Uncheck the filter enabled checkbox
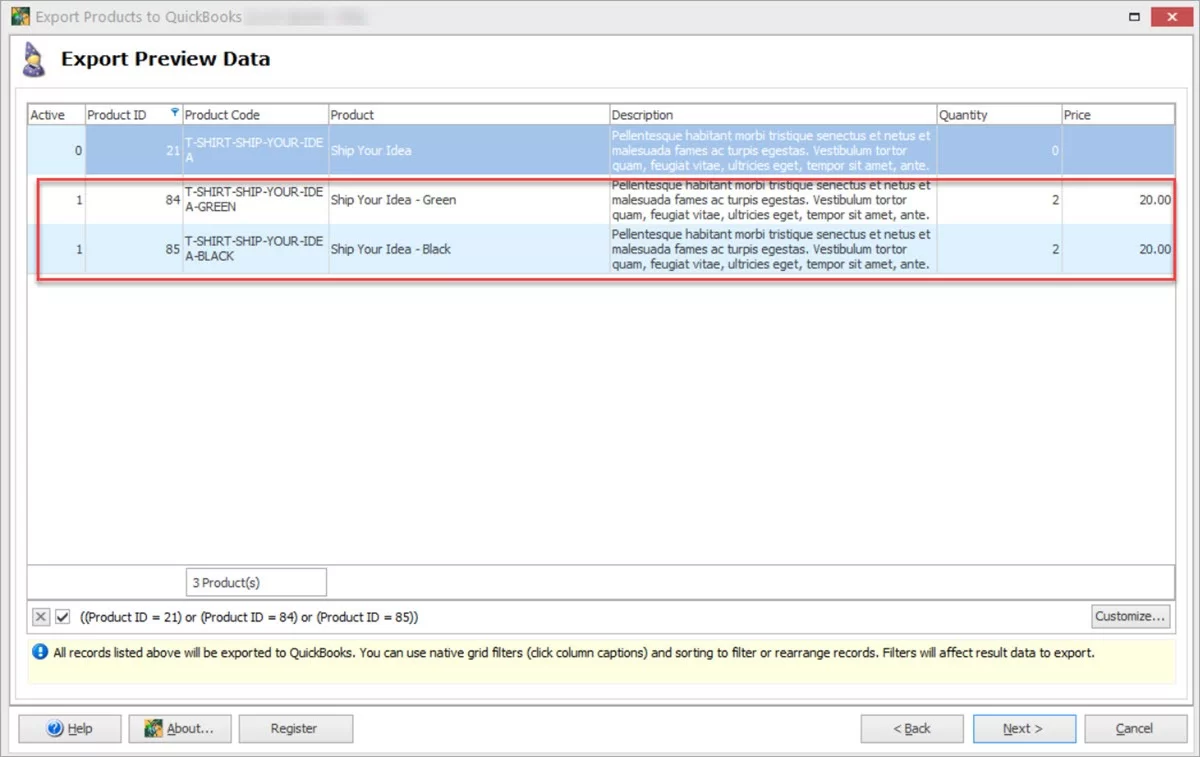1200x757 pixels. click(x=63, y=617)
